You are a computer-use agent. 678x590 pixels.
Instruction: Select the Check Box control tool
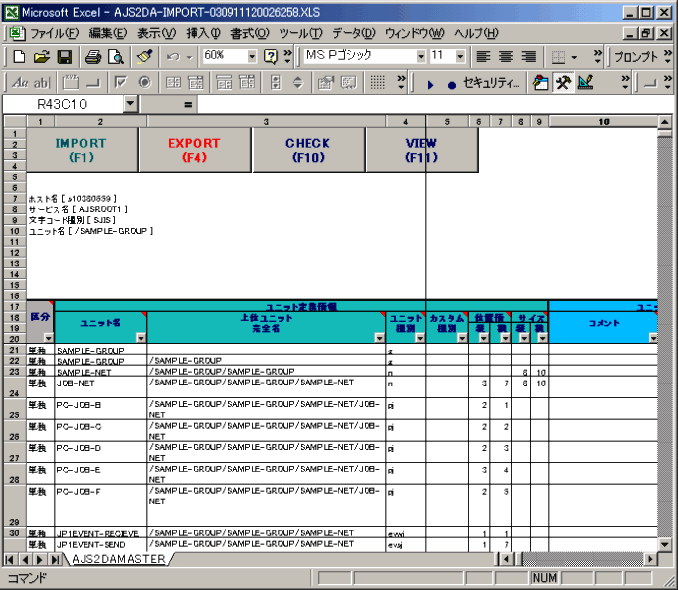pyautogui.click(x=121, y=82)
